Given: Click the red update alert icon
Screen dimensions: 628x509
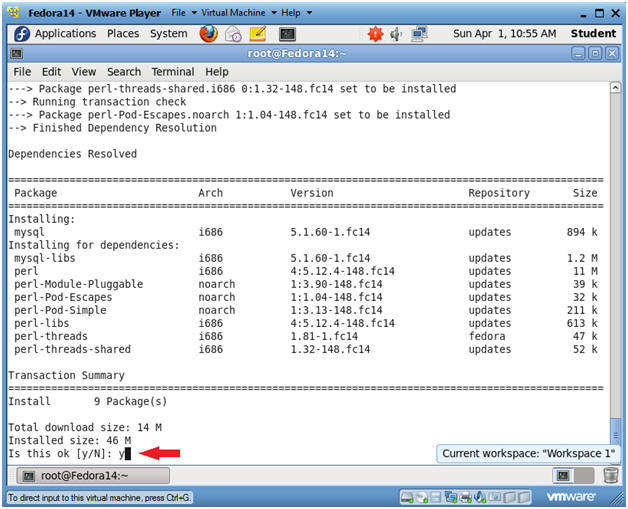Looking at the screenshot, I should click(x=376, y=34).
